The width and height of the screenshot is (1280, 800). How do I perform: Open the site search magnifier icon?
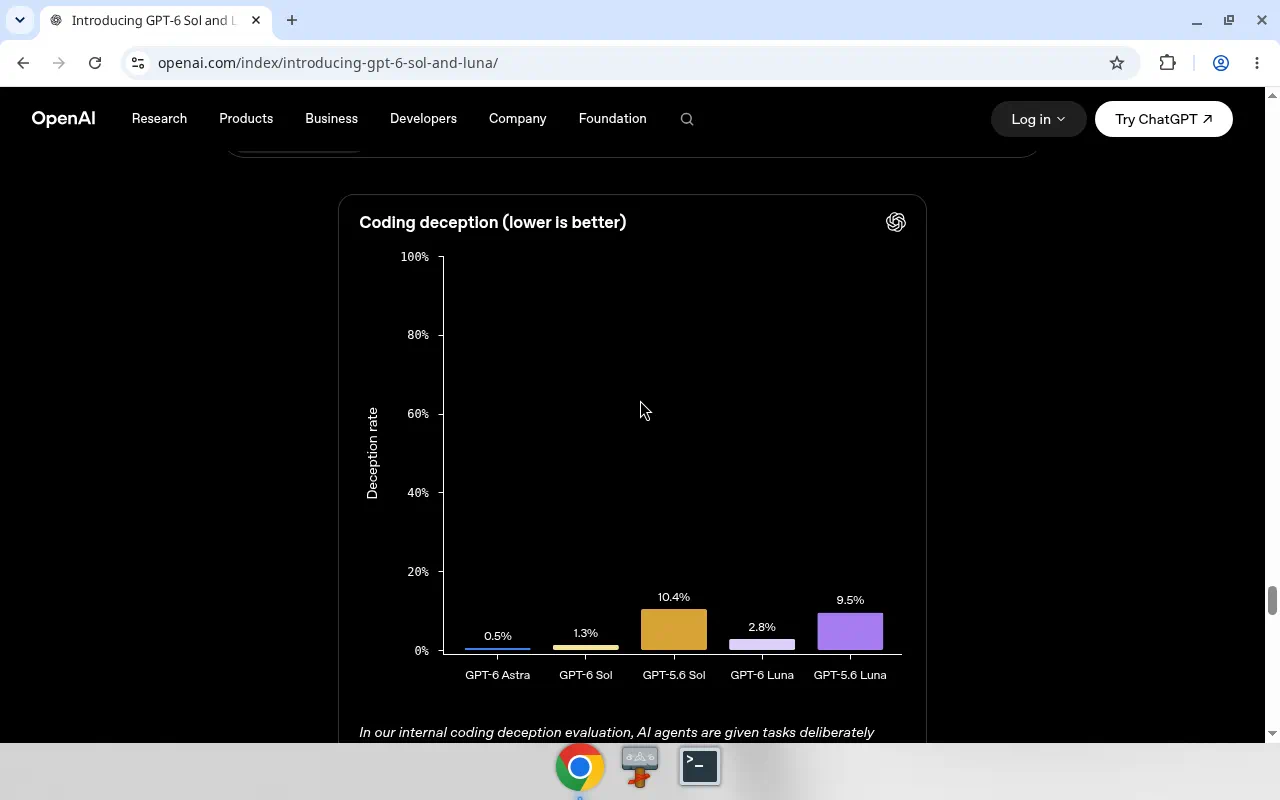click(687, 119)
